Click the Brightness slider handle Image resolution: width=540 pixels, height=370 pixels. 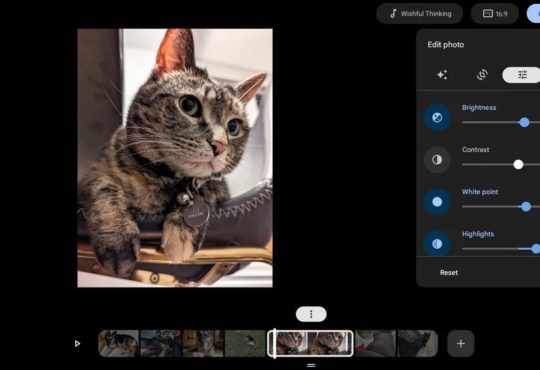(x=524, y=122)
